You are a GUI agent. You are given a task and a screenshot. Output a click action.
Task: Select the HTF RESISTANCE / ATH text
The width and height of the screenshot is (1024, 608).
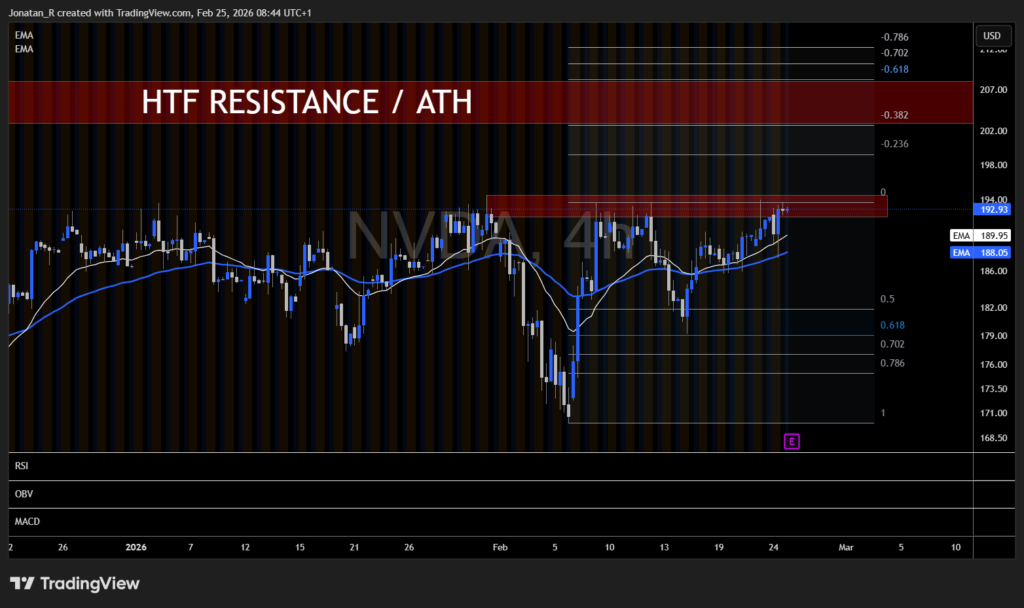click(x=306, y=102)
